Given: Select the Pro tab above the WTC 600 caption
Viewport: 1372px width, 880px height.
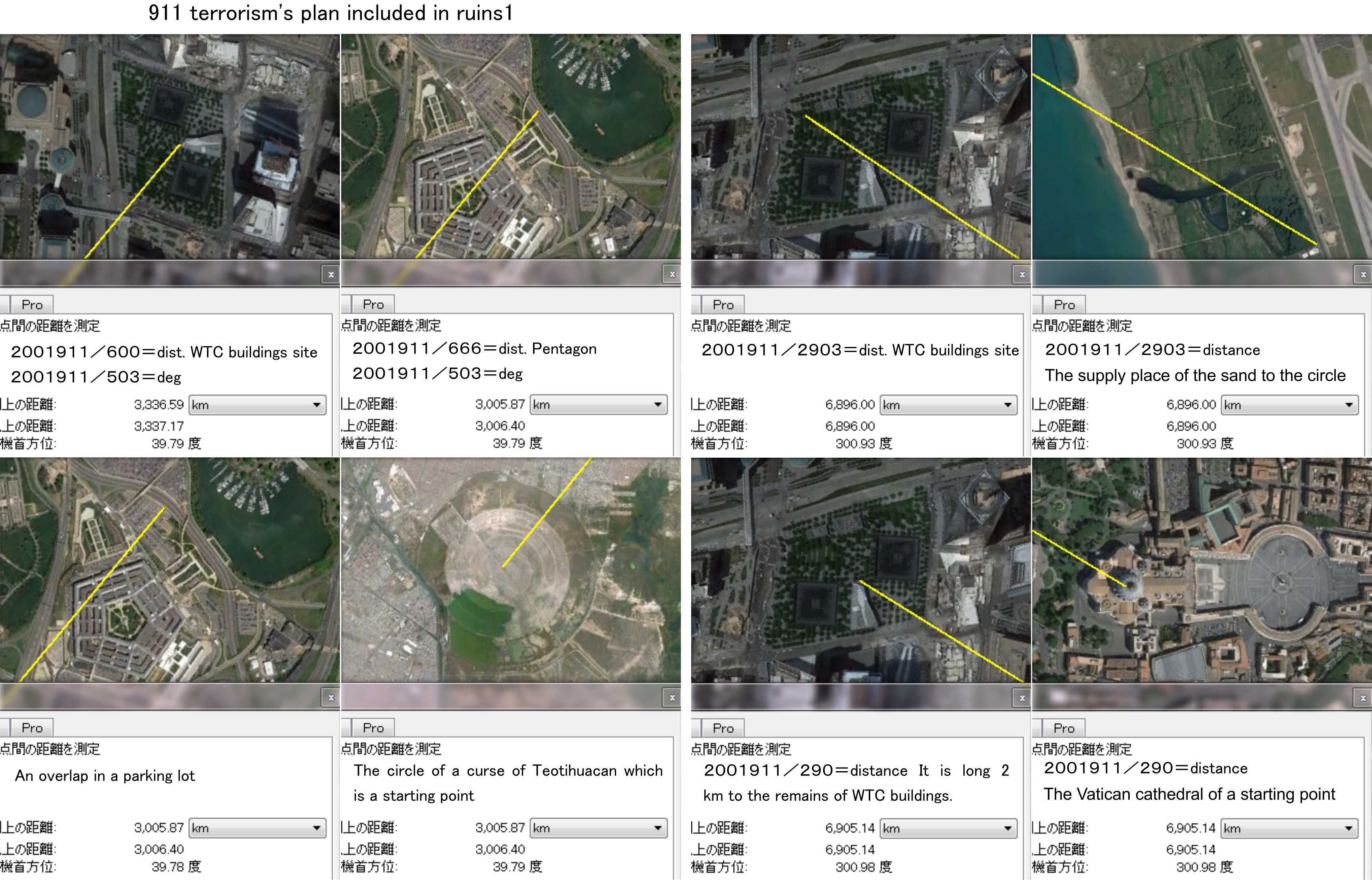Looking at the screenshot, I should point(32,305).
